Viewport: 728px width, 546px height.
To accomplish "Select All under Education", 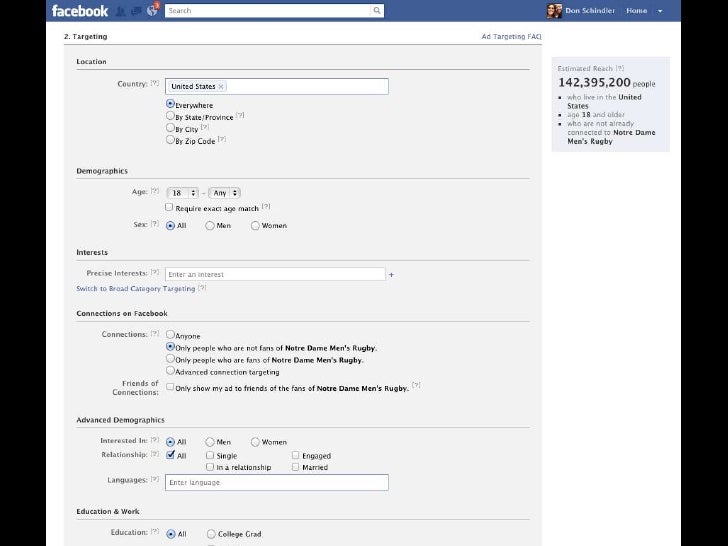I will [x=170, y=534].
